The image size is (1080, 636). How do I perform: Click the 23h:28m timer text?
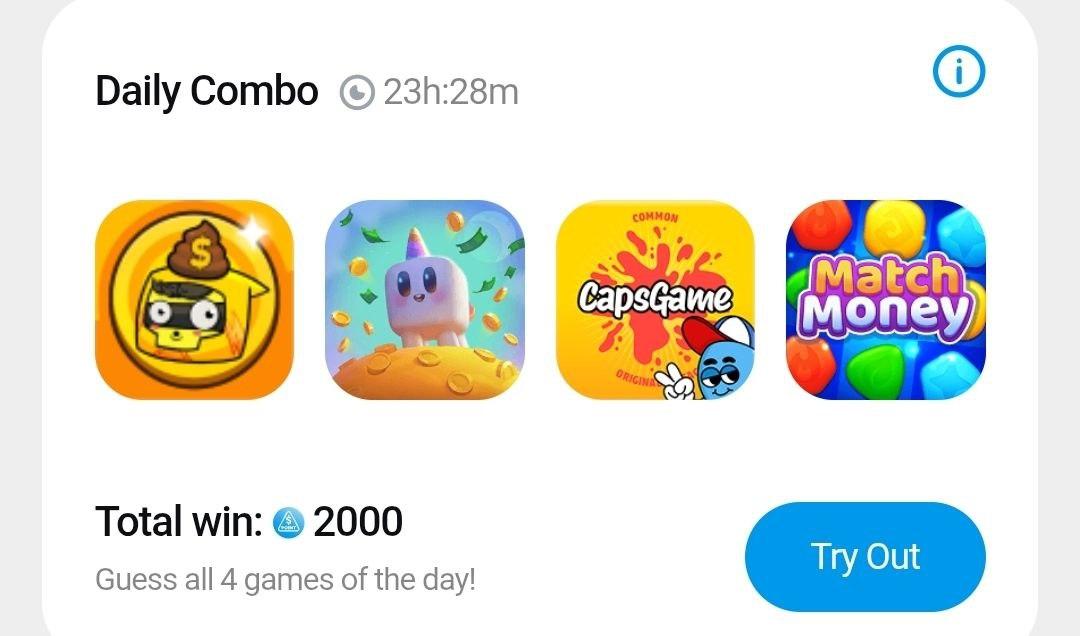coord(450,92)
